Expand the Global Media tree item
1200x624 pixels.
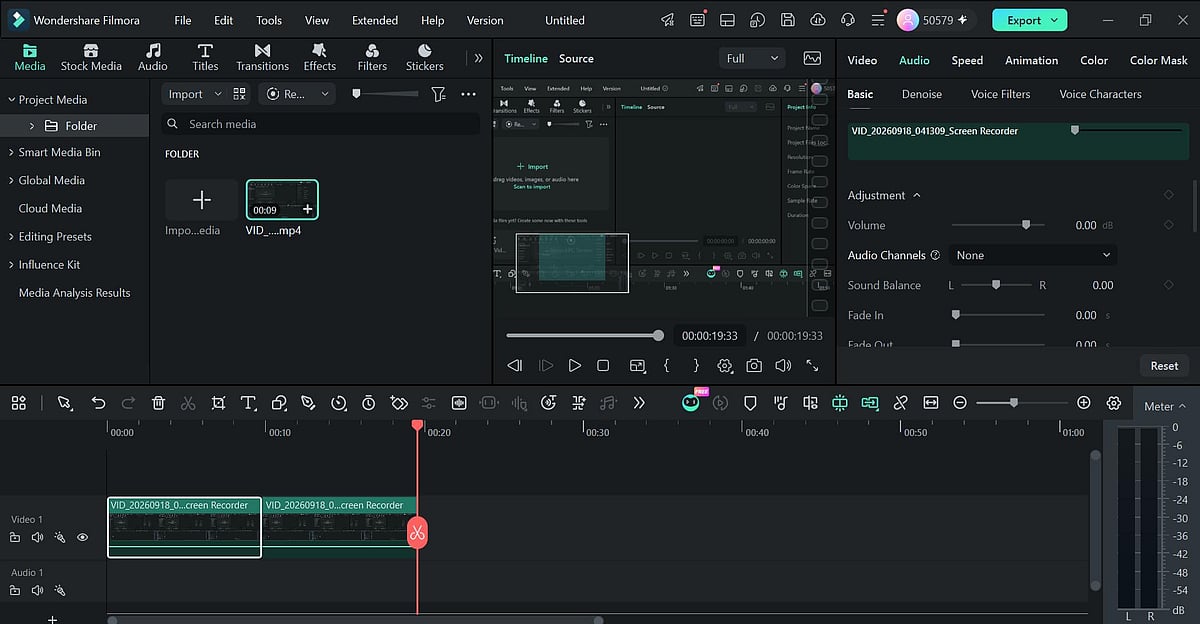coord(11,180)
